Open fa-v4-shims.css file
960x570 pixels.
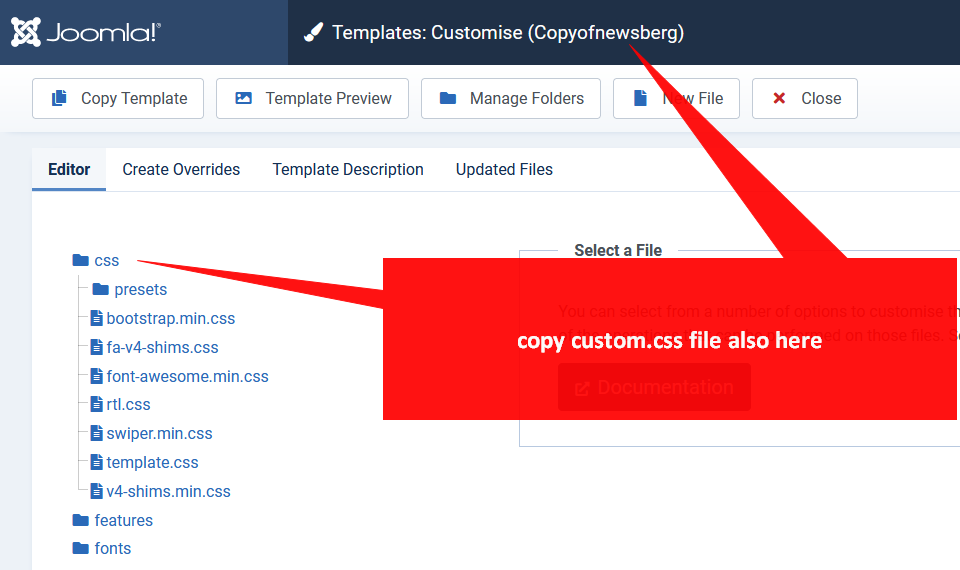[162, 347]
